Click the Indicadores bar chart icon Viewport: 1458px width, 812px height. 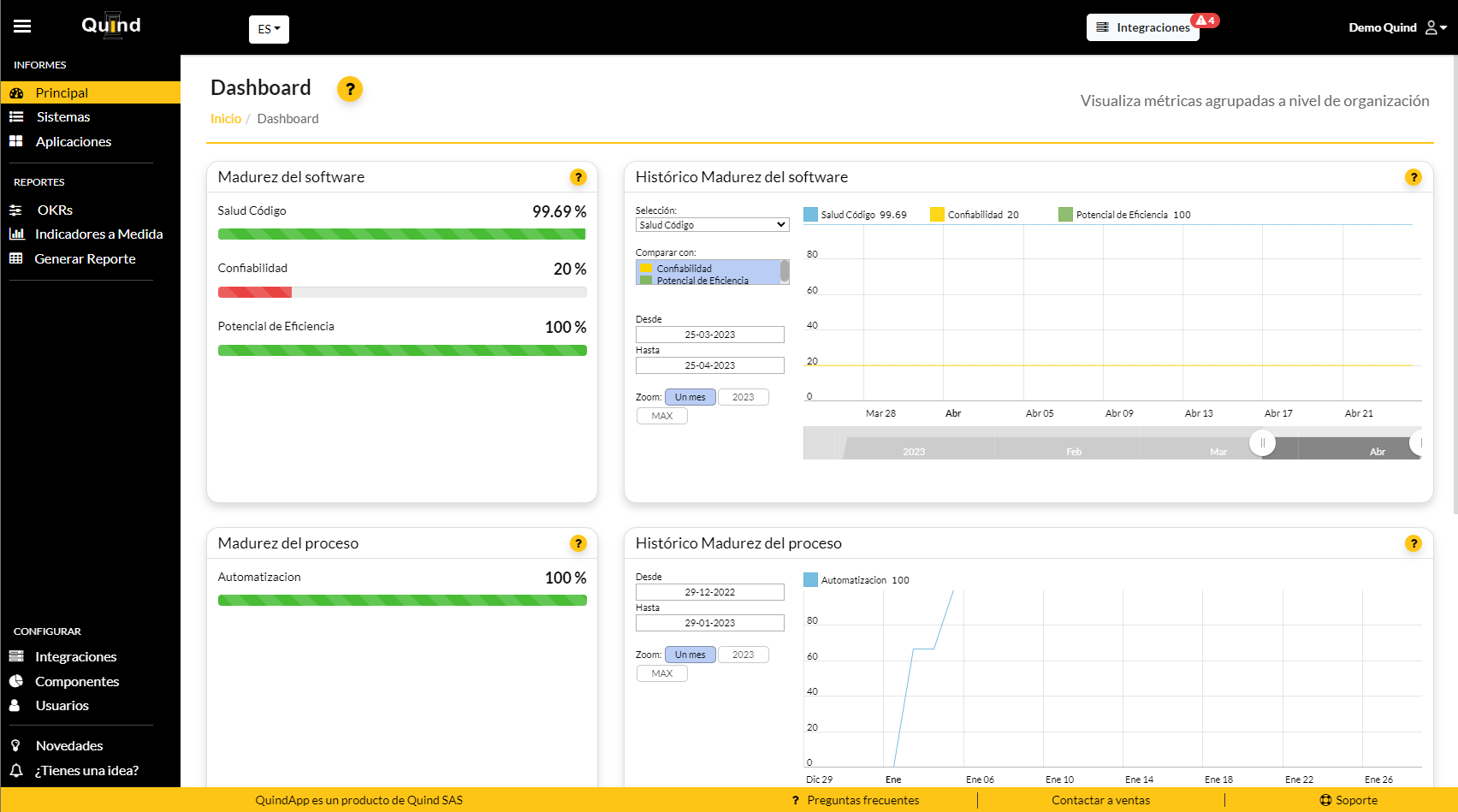(16, 234)
